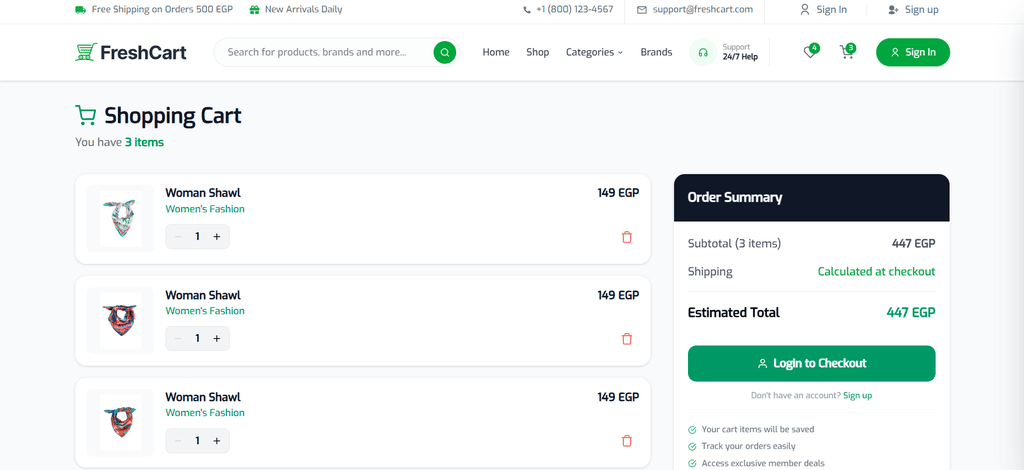Screen dimensions: 1024x470
Task: Remove the second Woman Shawl with trash icon
Action: 627,339
